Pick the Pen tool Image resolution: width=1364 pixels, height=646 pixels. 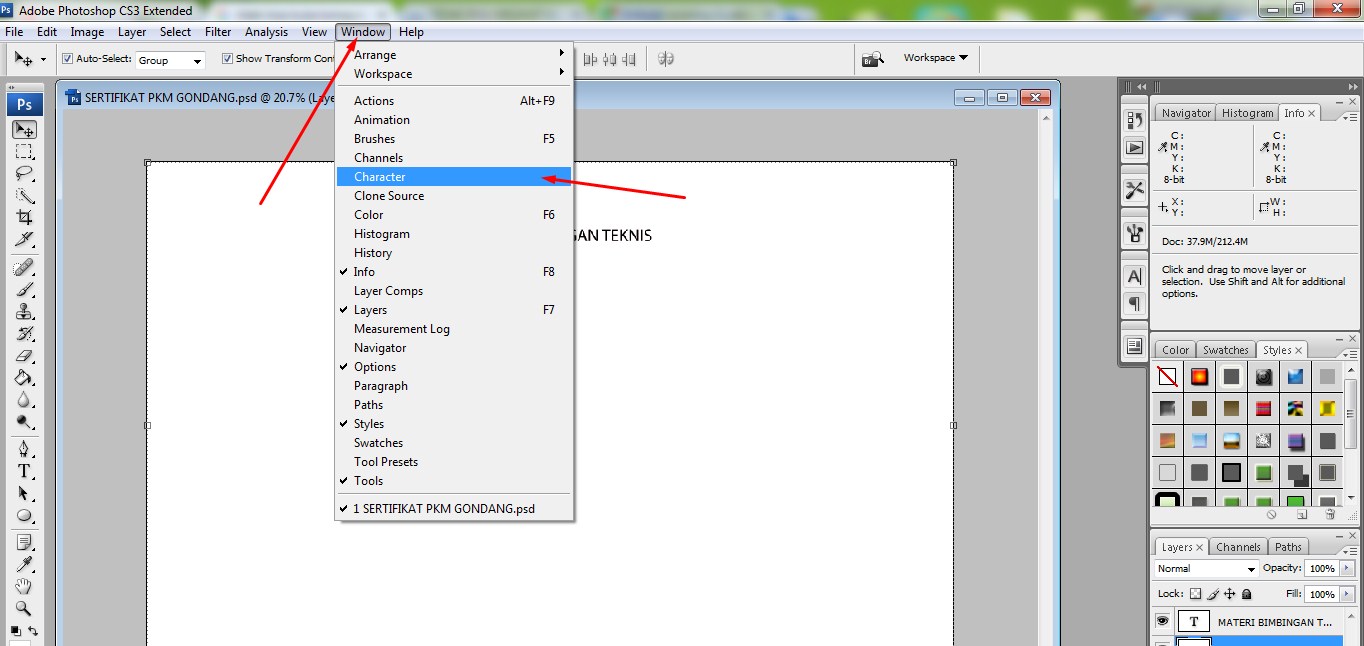[24, 447]
